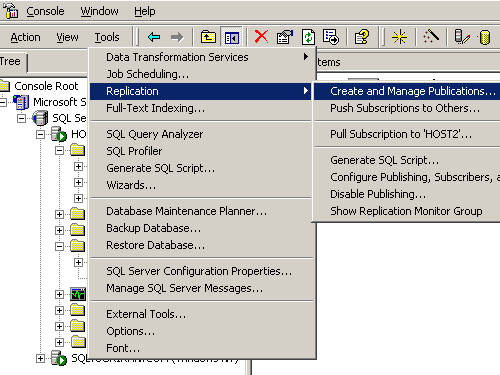Switch to the Tree tab
The width and height of the screenshot is (500, 375).
click(x=10, y=62)
